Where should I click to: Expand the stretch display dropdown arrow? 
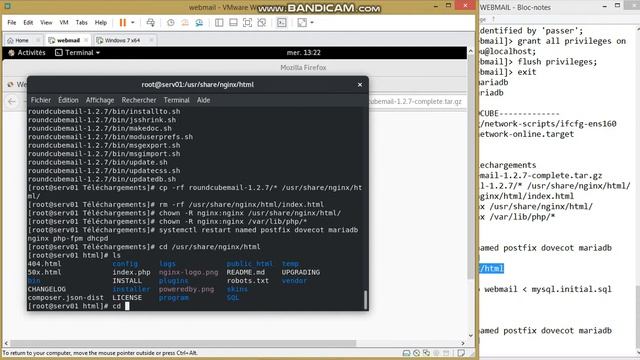pos(312,22)
